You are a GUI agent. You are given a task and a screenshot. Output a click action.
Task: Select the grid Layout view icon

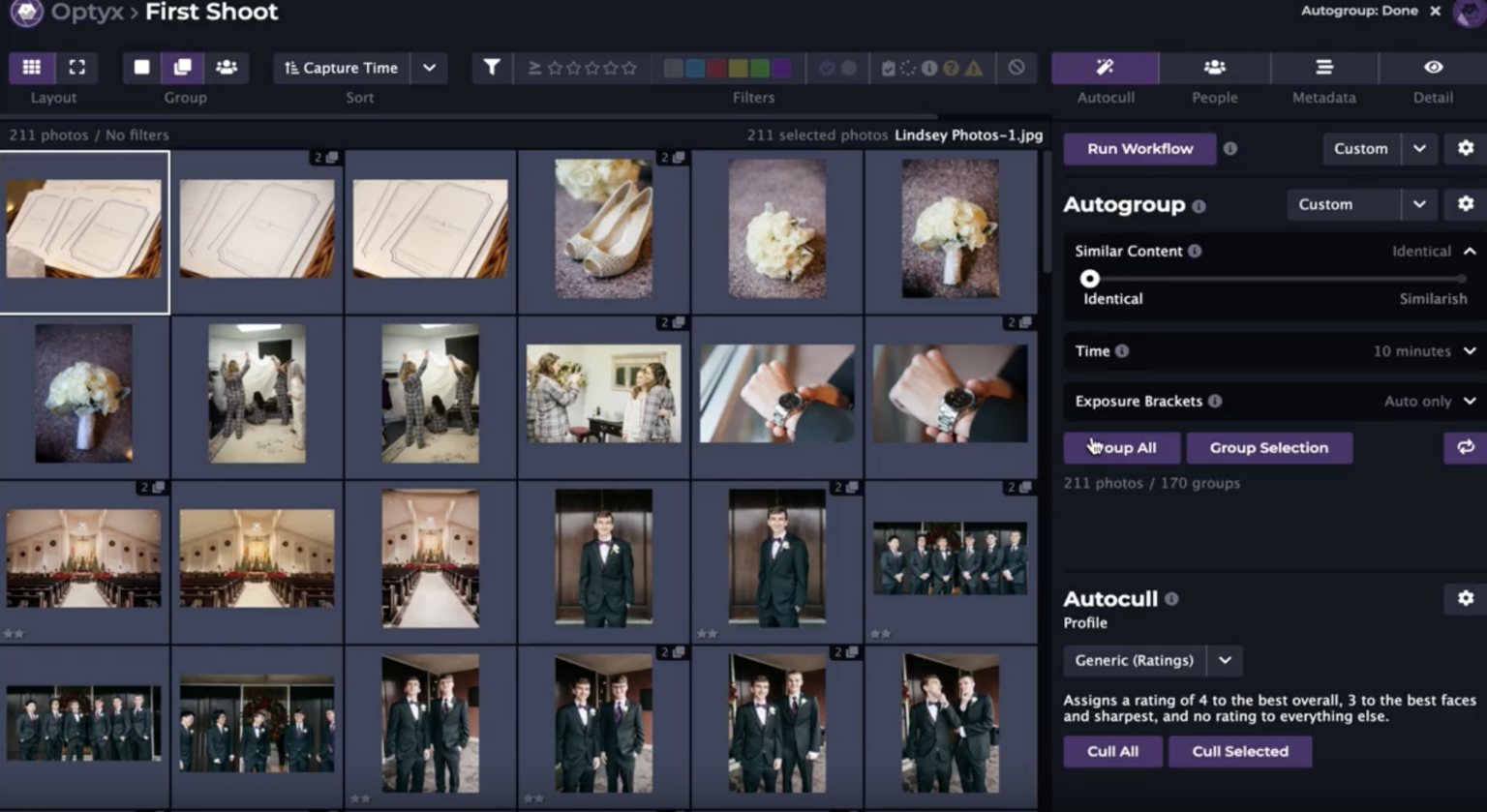tap(32, 68)
